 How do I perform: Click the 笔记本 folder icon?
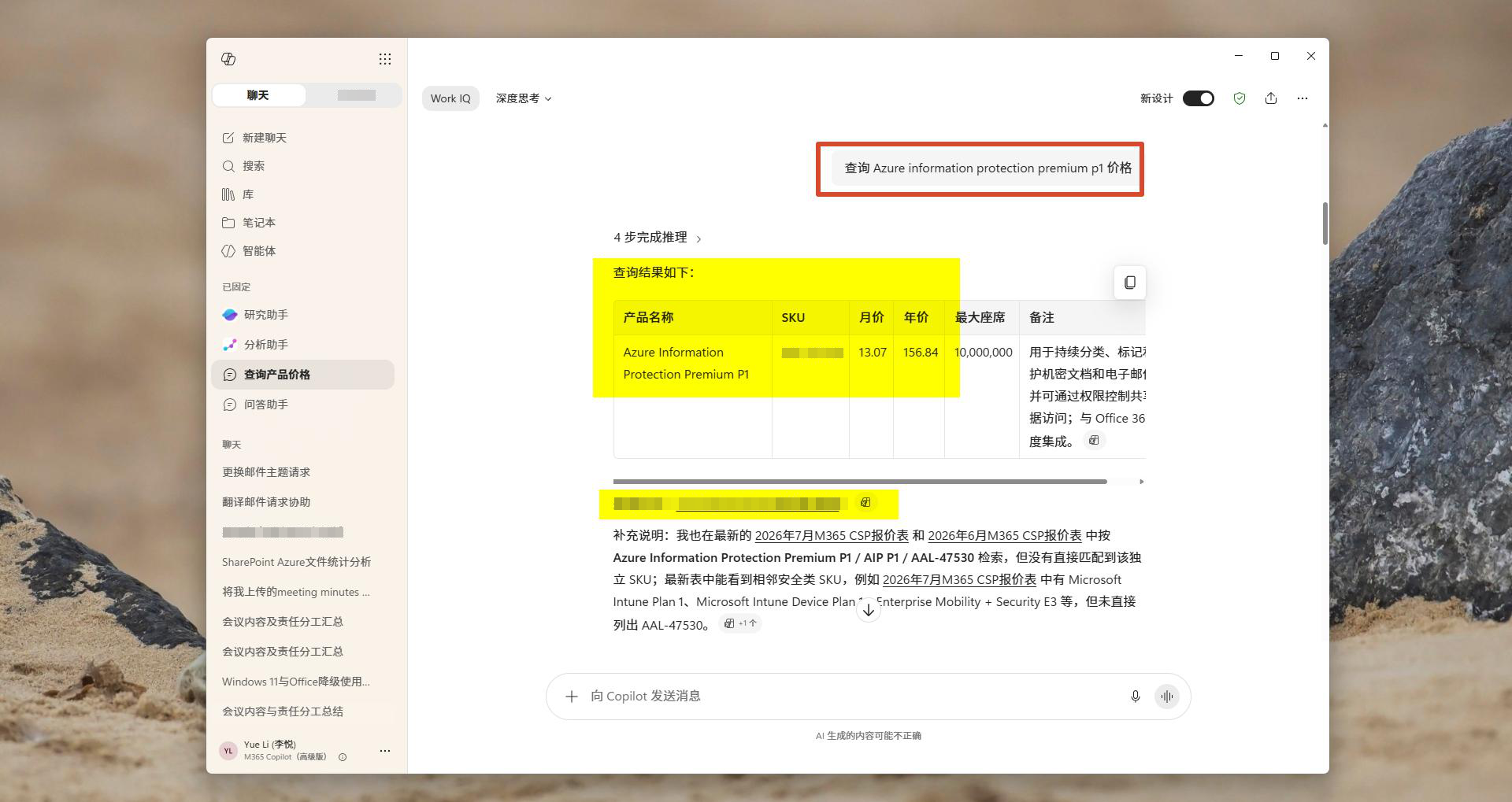click(x=228, y=223)
